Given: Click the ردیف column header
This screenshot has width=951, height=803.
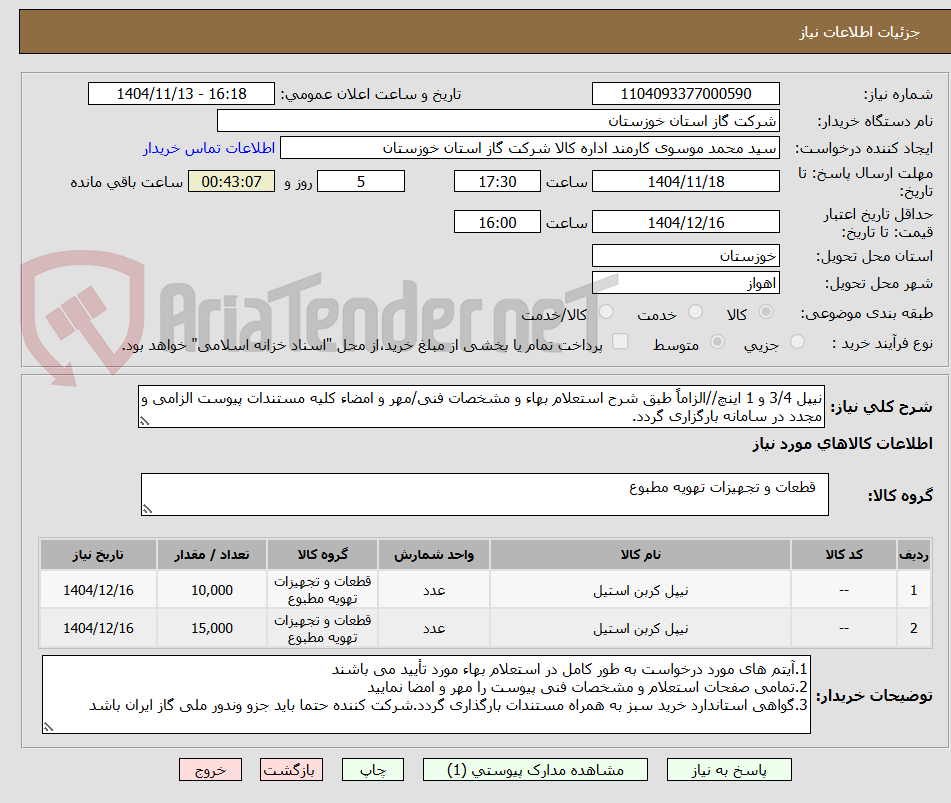Looking at the screenshot, I should pyautogui.click(x=913, y=554).
